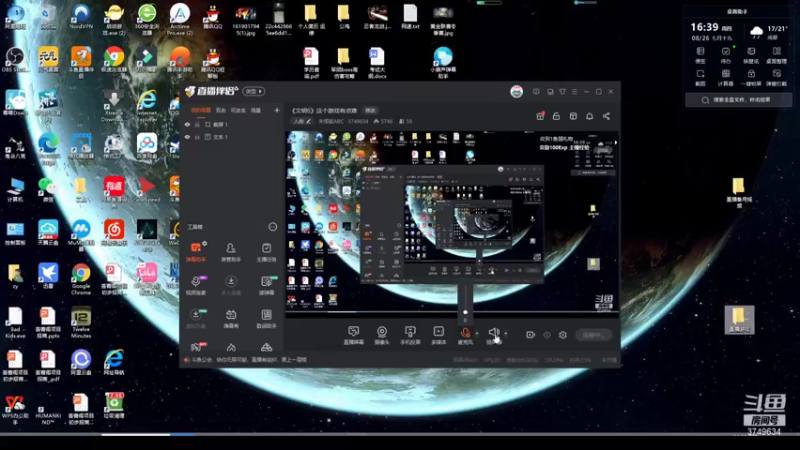Open the 多人连麦 tool
The image size is (800, 450).
coord(231,286)
